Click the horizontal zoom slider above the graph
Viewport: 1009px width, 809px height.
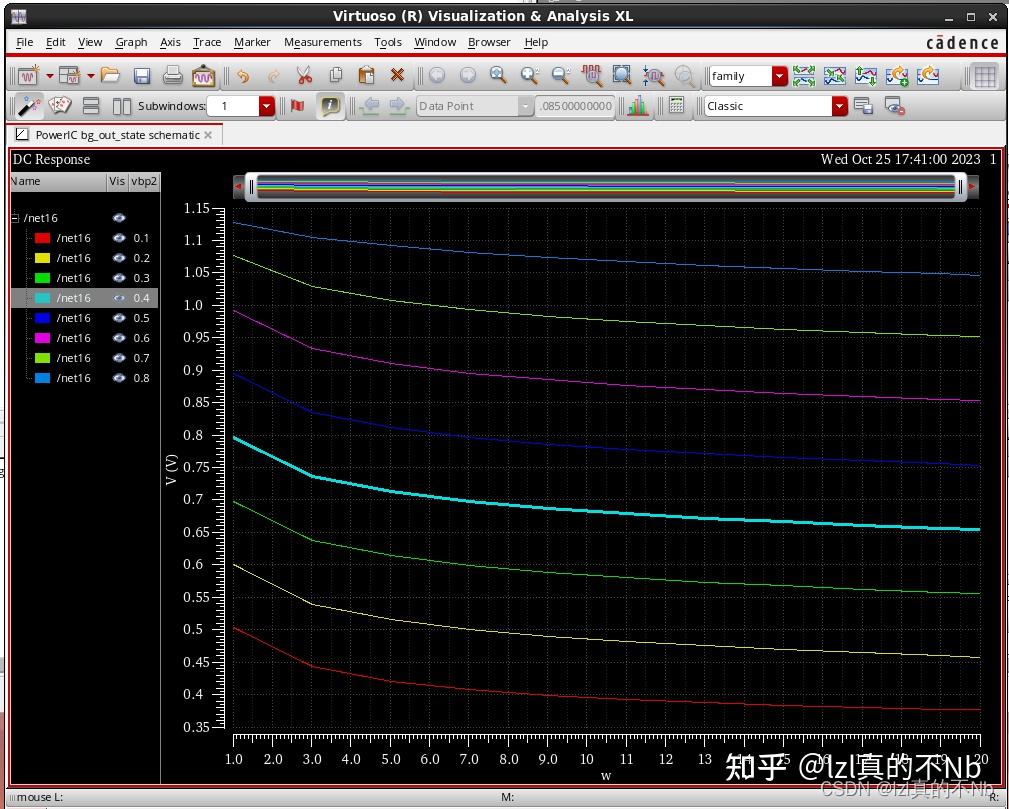(604, 186)
